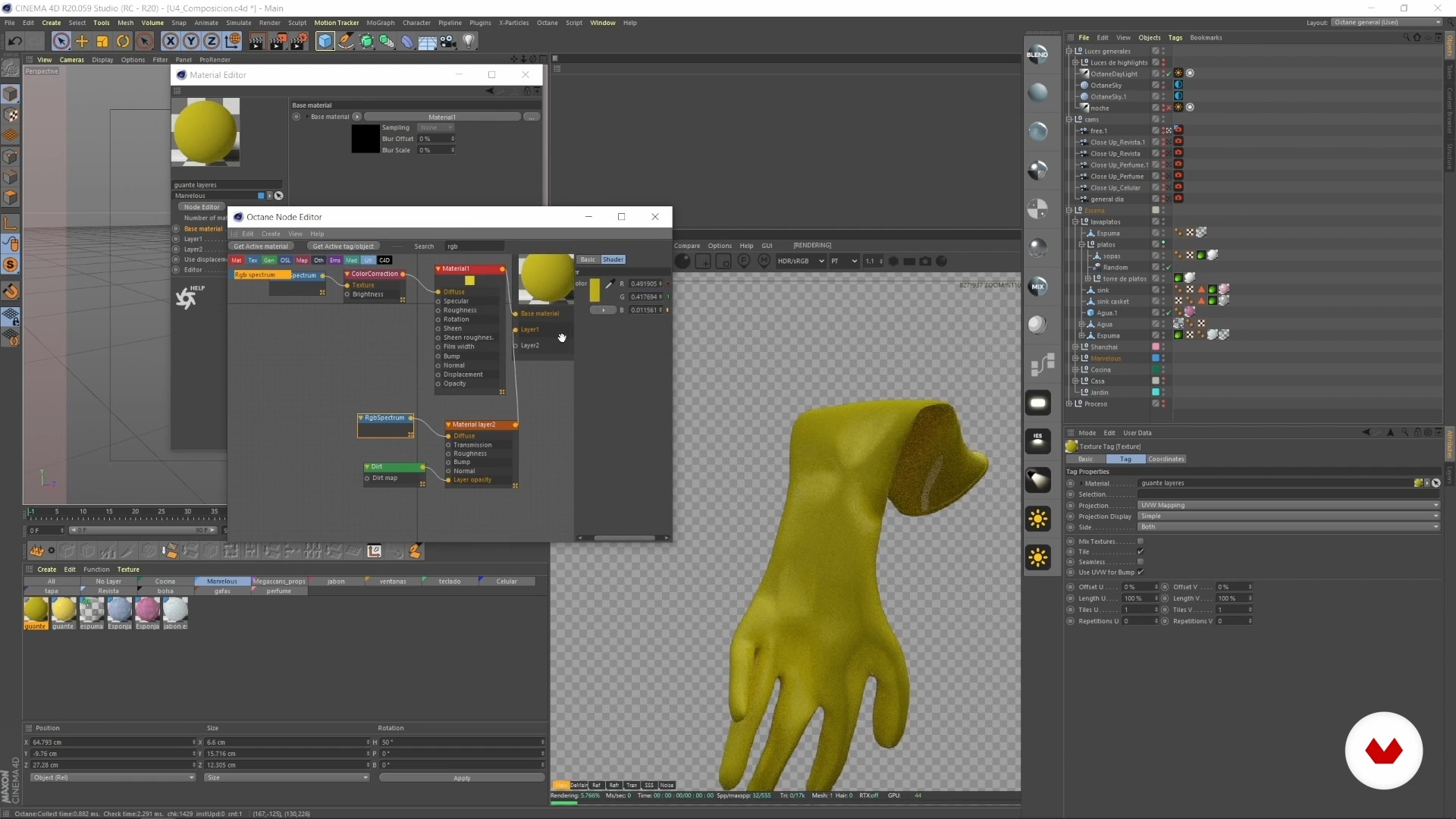The height and width of the screenshot is (819, 1456).
Task: Open the MoGraph menu
Action: tap(380, 23)
